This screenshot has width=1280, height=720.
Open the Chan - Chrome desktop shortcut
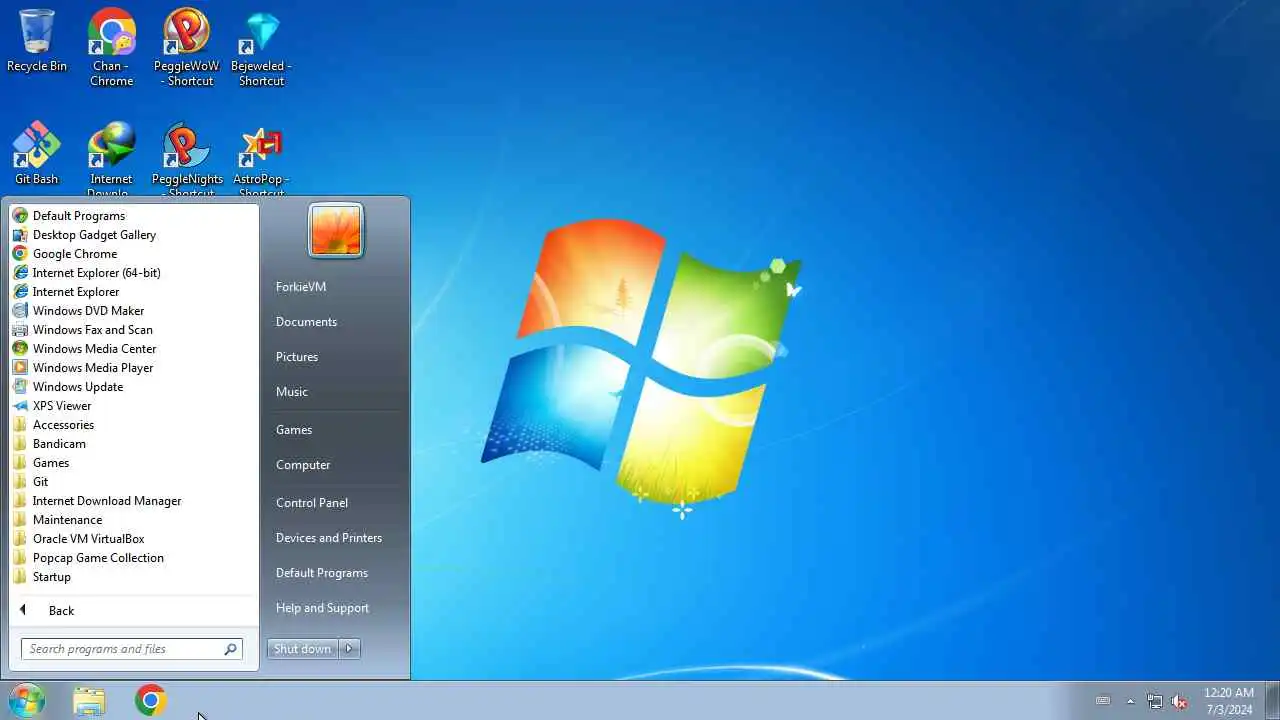(x=111, y=47)
